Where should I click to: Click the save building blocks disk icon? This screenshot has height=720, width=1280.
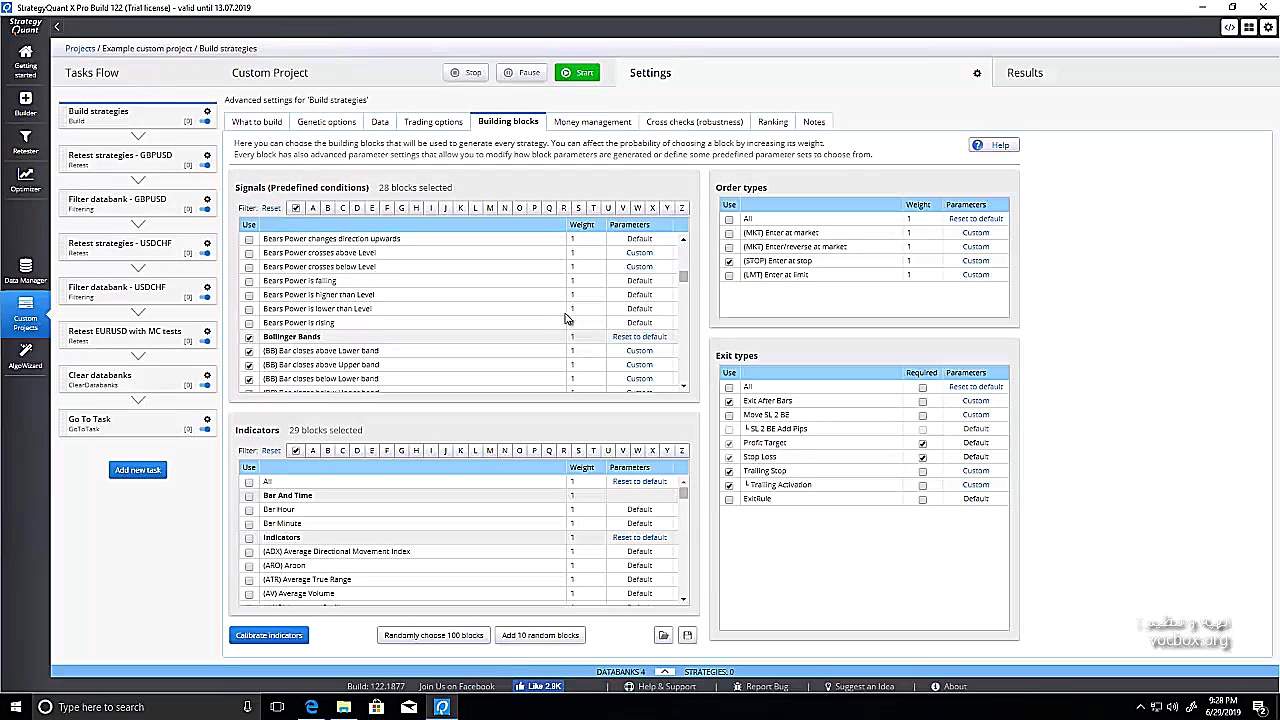point(687,635)
